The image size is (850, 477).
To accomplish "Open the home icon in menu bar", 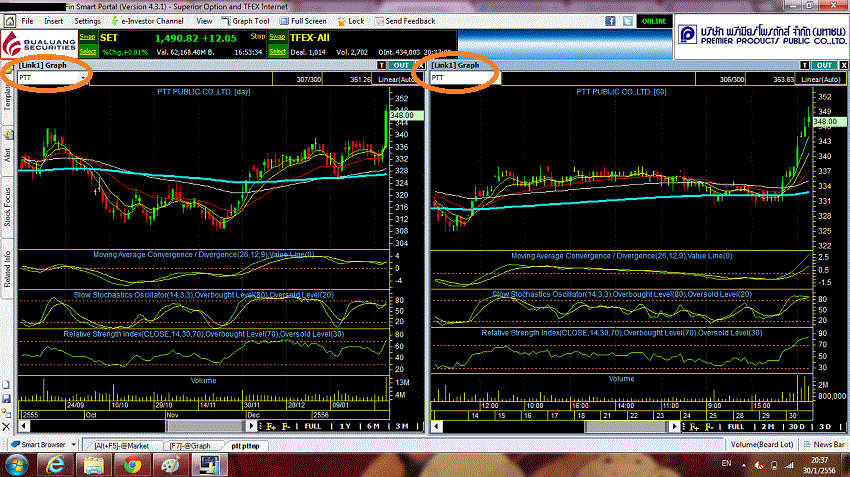I will pyautogui.click(x=9, y=21).
